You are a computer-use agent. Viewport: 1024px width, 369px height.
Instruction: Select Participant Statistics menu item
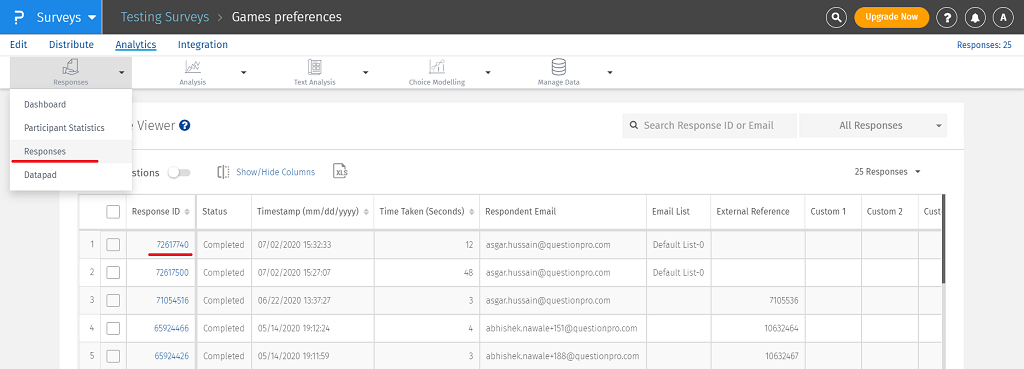click(x=71, y=128)
